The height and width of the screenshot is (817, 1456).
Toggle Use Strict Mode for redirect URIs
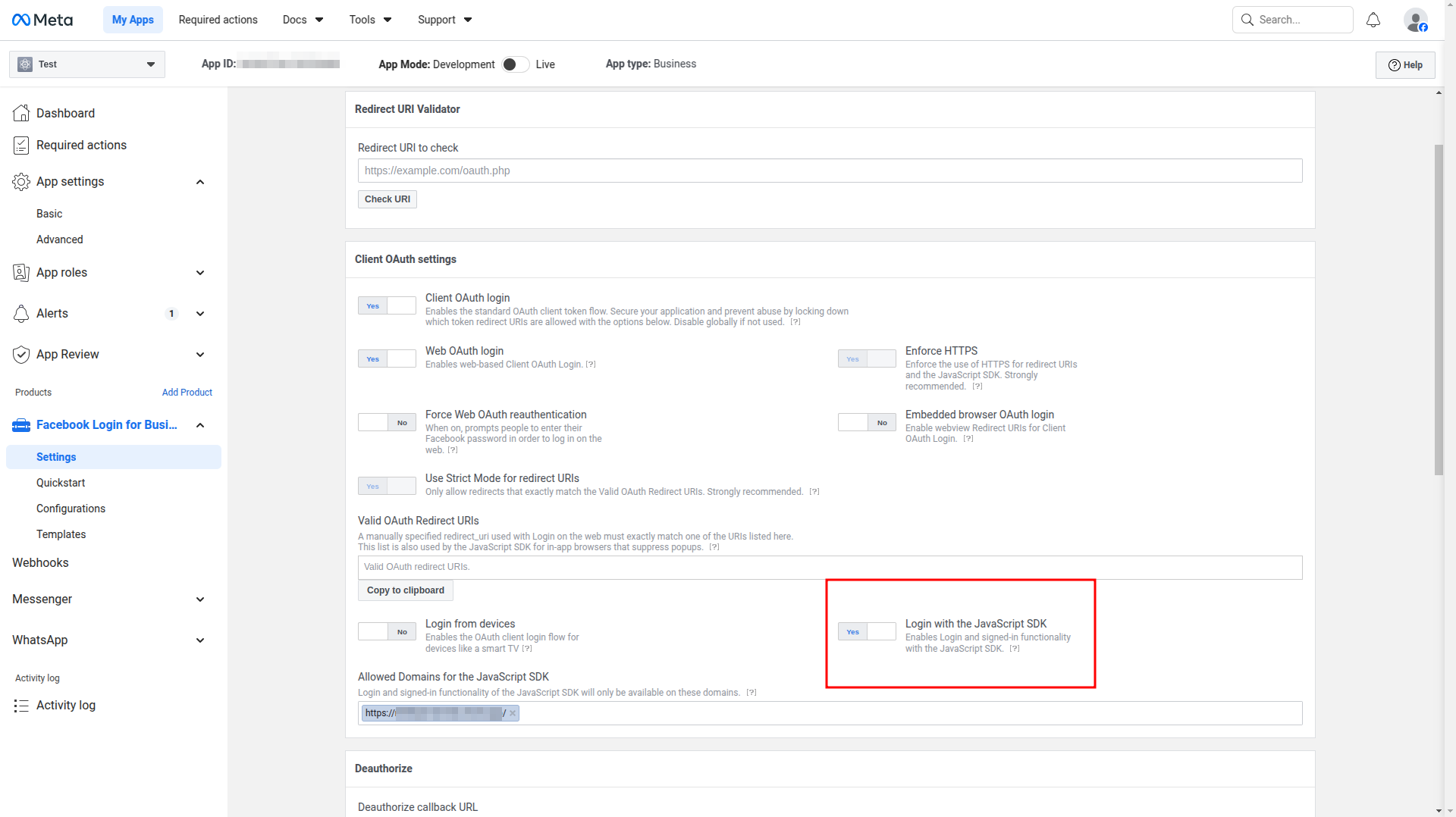pyautogui.click(x=387, y=486)
